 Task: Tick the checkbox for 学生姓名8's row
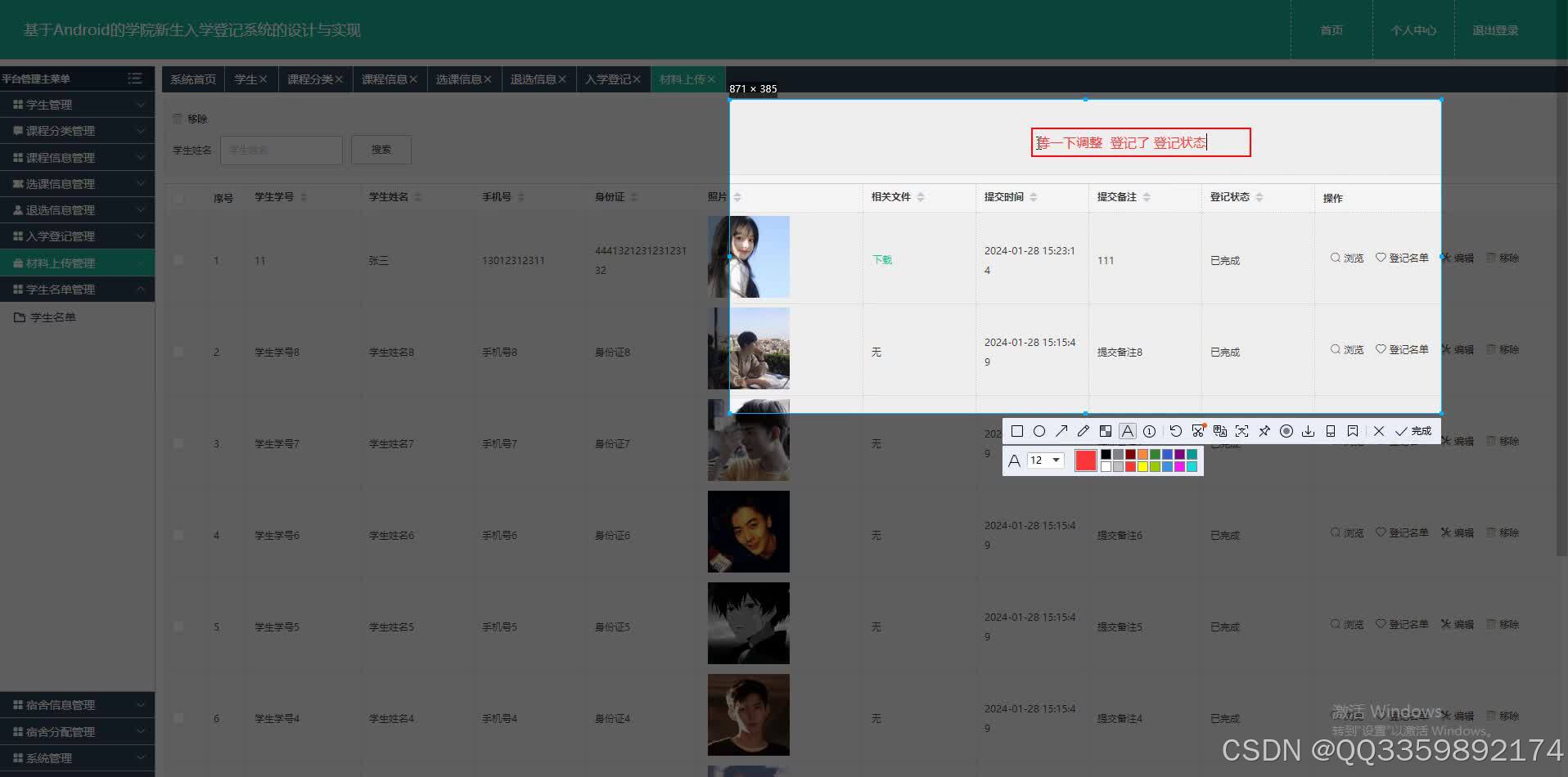click(179, 352)
